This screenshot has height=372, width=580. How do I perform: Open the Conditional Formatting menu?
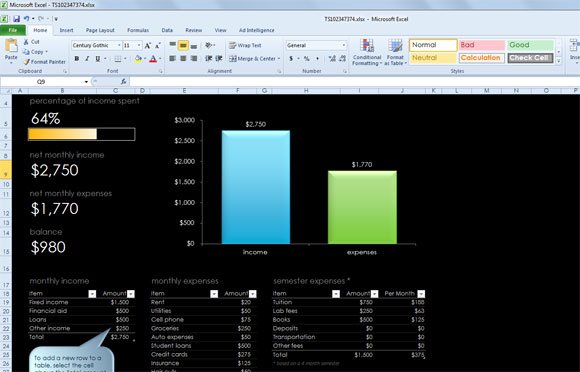[x=367, y=53]
